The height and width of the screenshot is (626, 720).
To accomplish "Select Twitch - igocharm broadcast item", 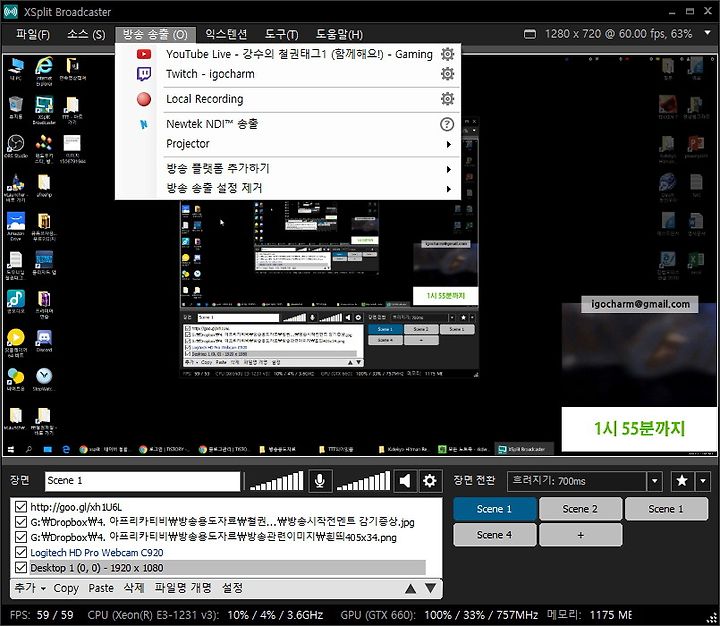I will click(x=210, y=74).
